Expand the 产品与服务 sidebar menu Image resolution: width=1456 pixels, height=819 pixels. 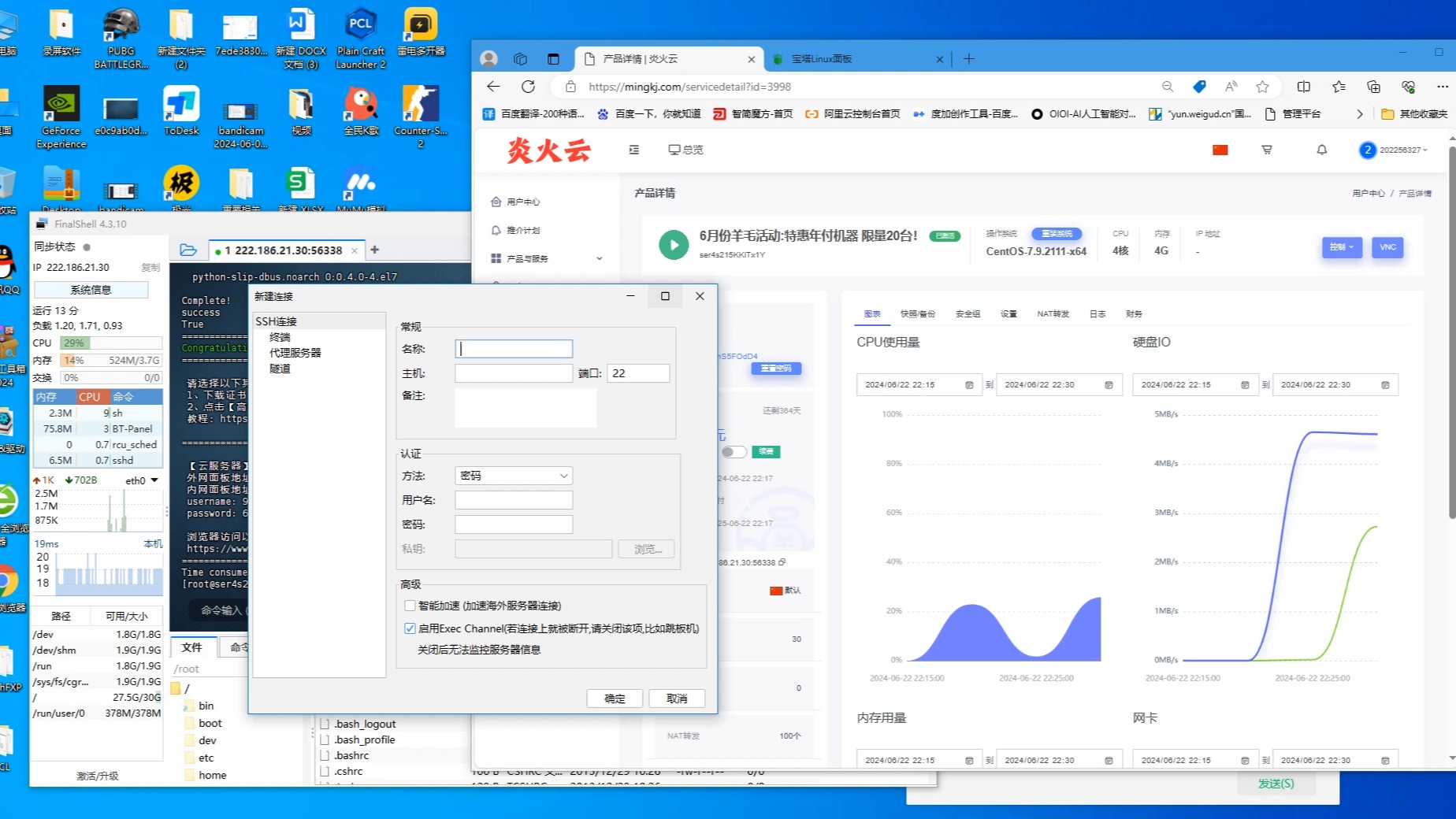pos(547,258)
